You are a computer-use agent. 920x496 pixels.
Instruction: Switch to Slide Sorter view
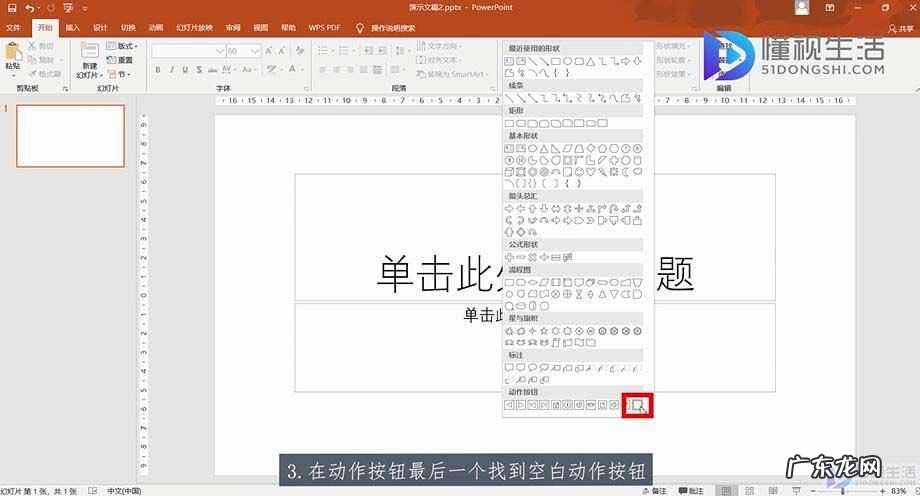coord(749,491)
